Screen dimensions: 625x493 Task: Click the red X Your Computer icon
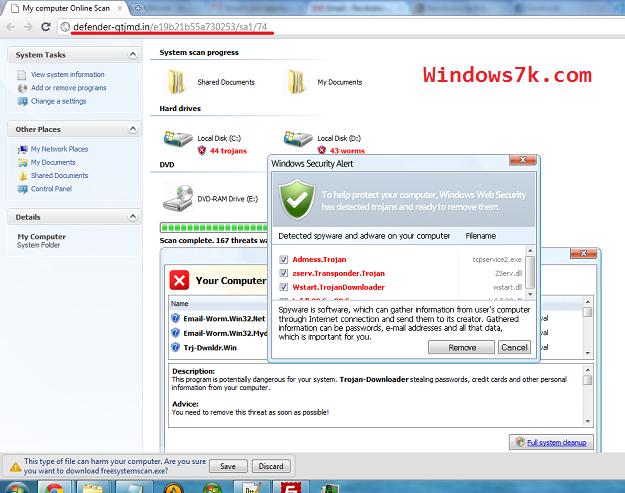click(179, 280)
